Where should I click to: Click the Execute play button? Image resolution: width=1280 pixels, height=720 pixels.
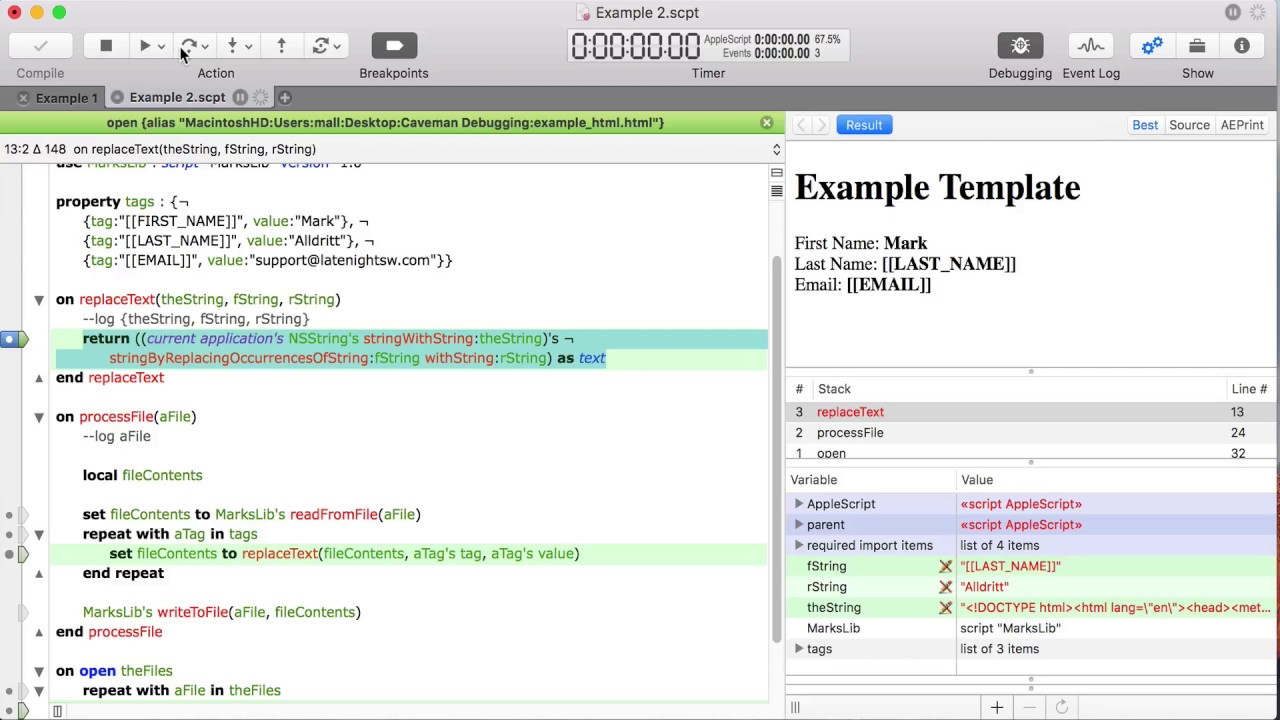click(144, 46)
